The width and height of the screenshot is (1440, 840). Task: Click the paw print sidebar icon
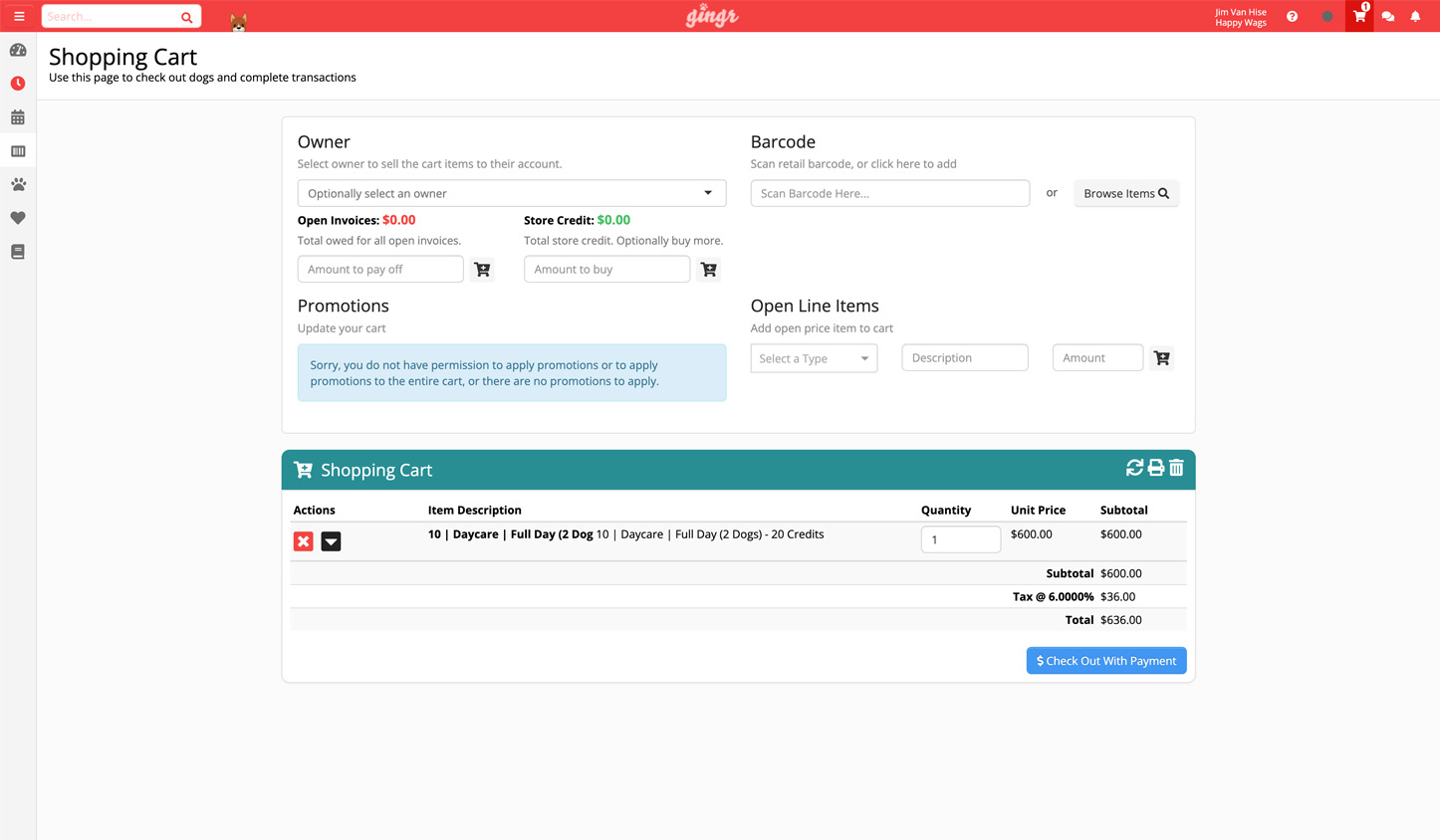pos(18,185)
